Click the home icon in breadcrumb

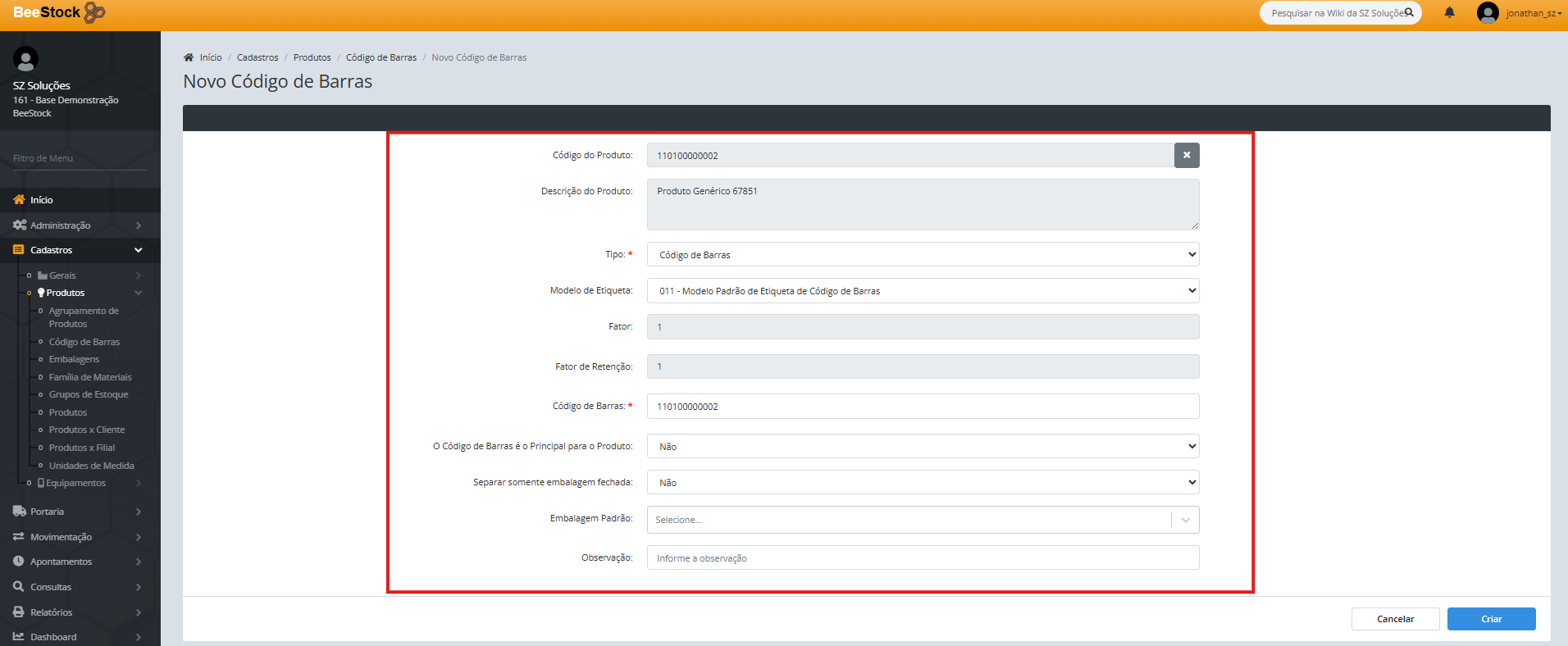189,57
